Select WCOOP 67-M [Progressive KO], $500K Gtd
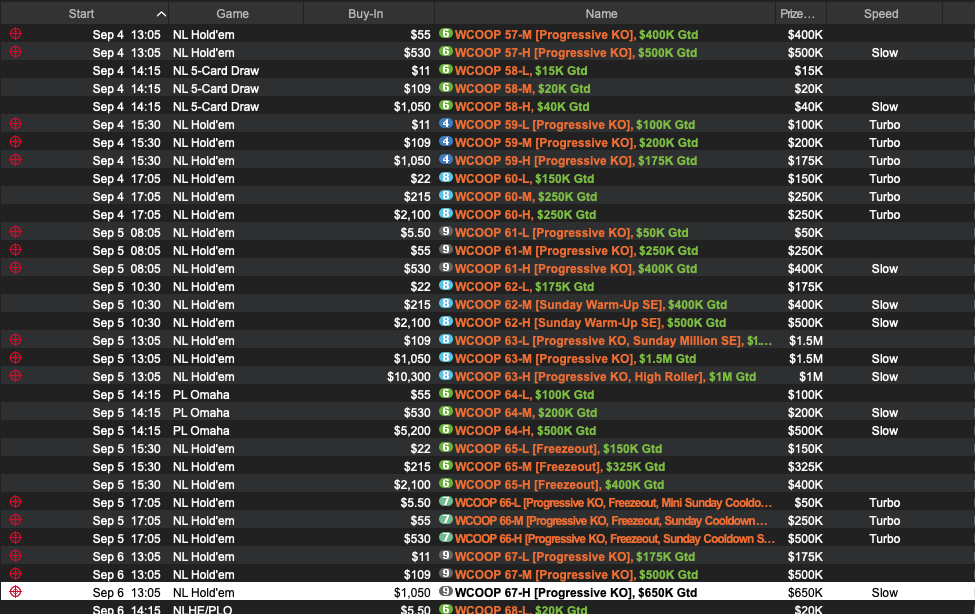Viewport: 975px width, 614px height. tap(576, 575)
